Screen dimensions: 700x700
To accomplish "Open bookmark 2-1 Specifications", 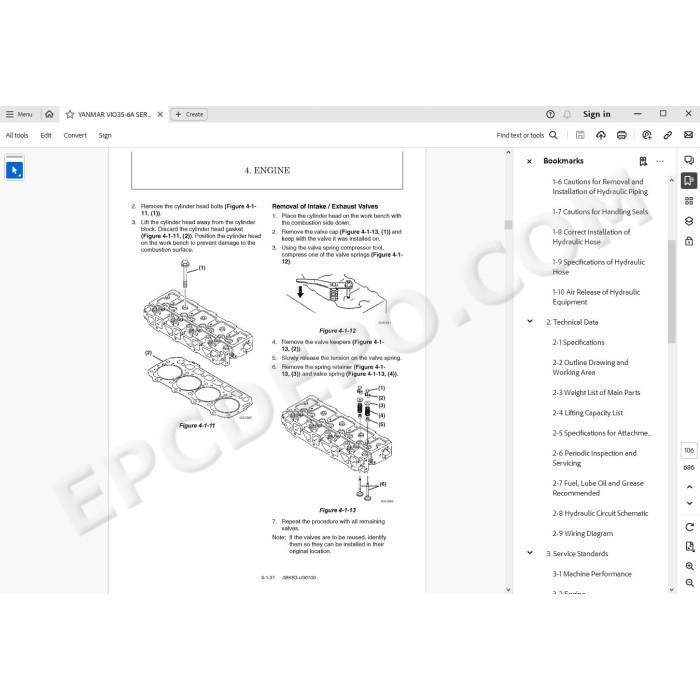I will pos(578,342).
